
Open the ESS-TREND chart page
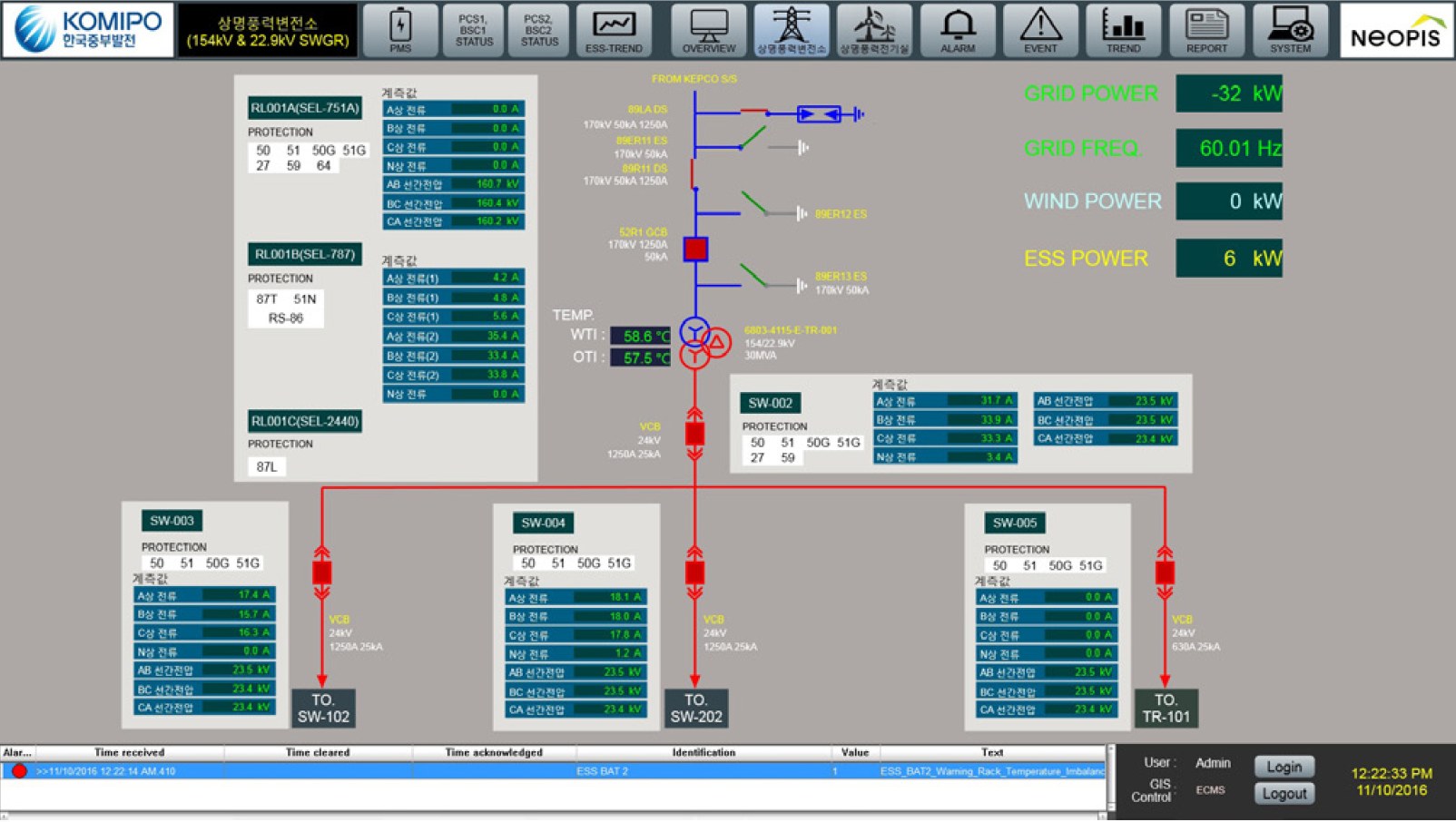tap(614, 30)
